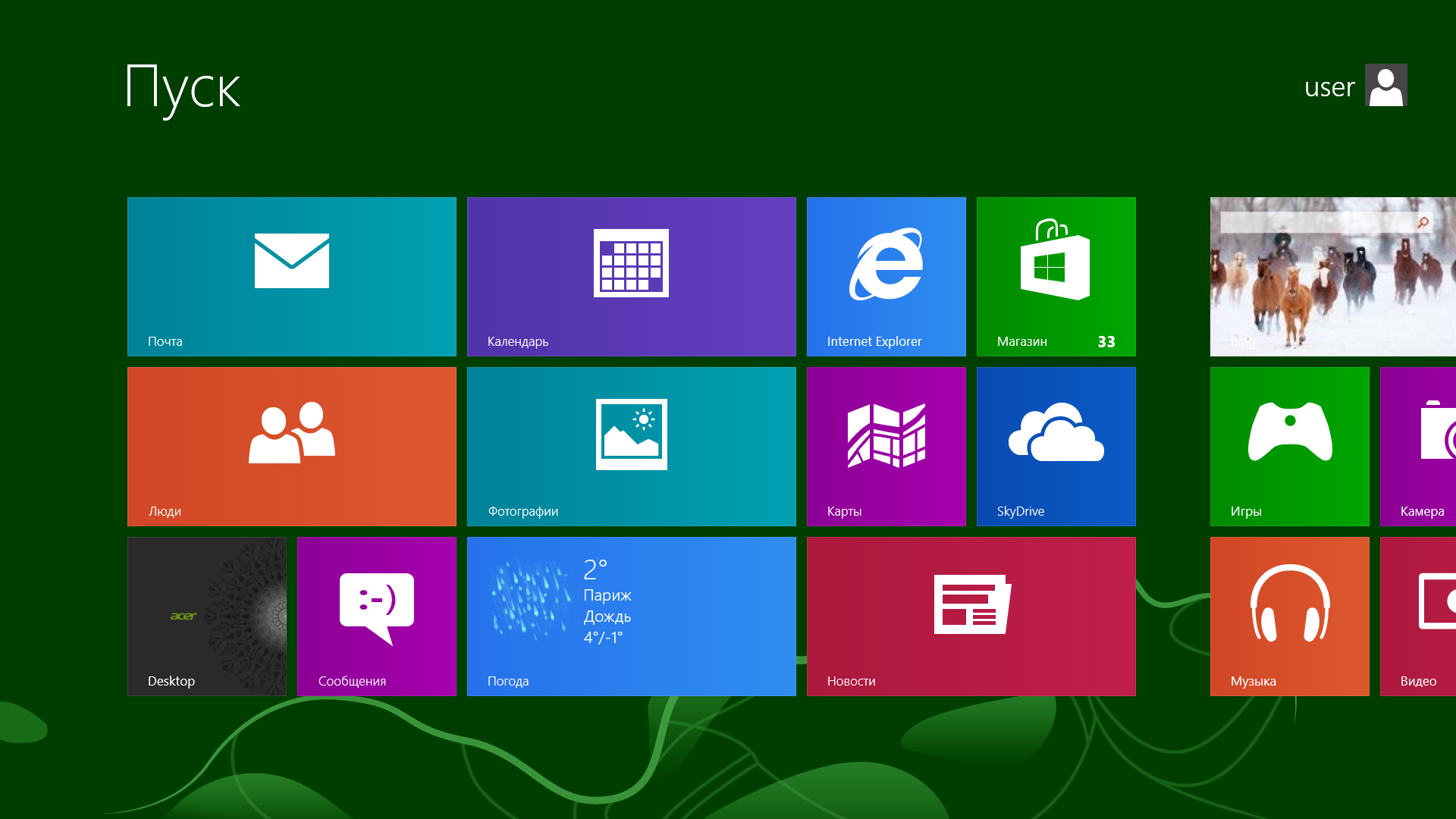Open the Новости news tile

click(x=971, y=617)
